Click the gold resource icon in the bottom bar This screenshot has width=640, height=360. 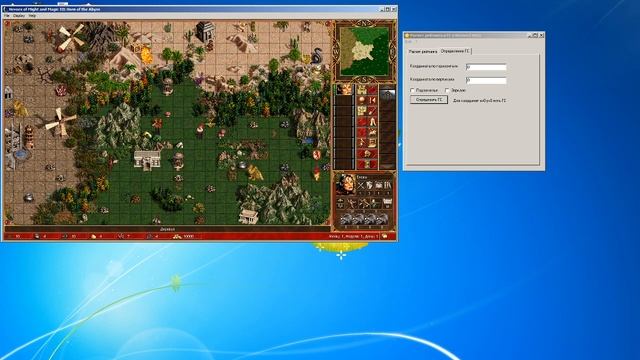click(177, 236)
